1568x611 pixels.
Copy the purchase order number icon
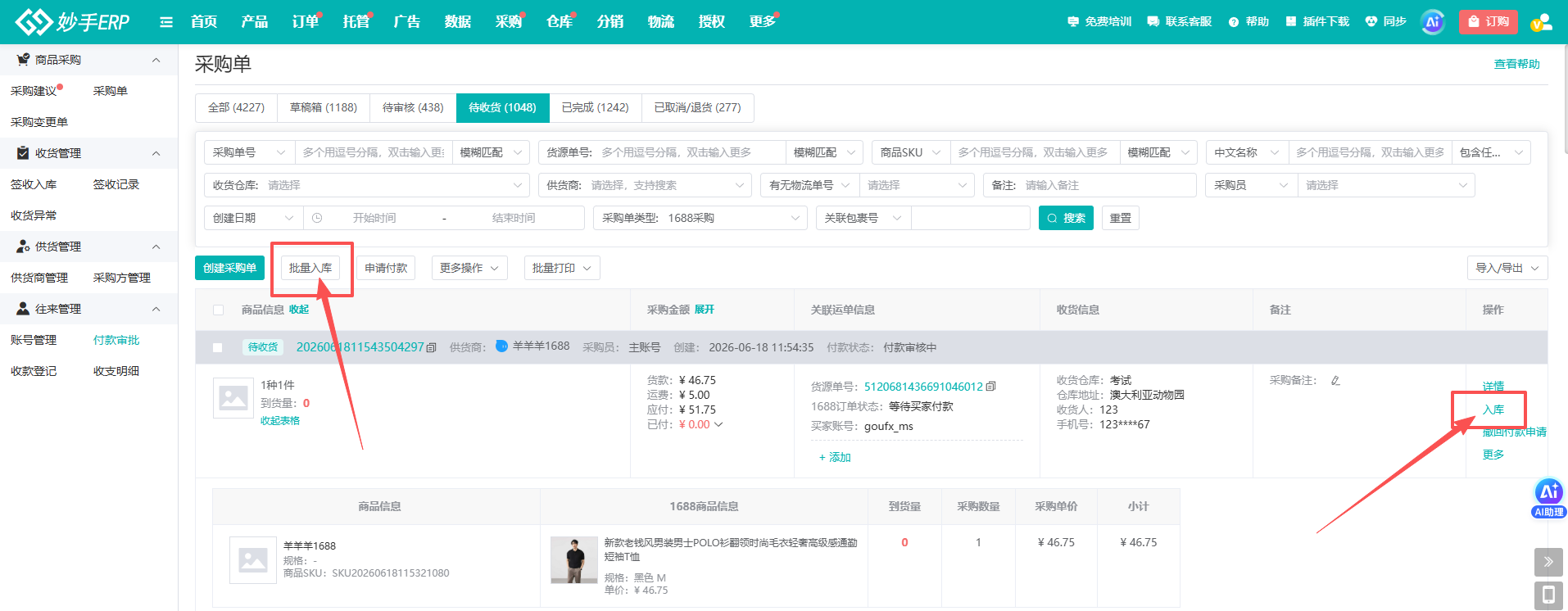pyautogui.click(x=432, y=348)
